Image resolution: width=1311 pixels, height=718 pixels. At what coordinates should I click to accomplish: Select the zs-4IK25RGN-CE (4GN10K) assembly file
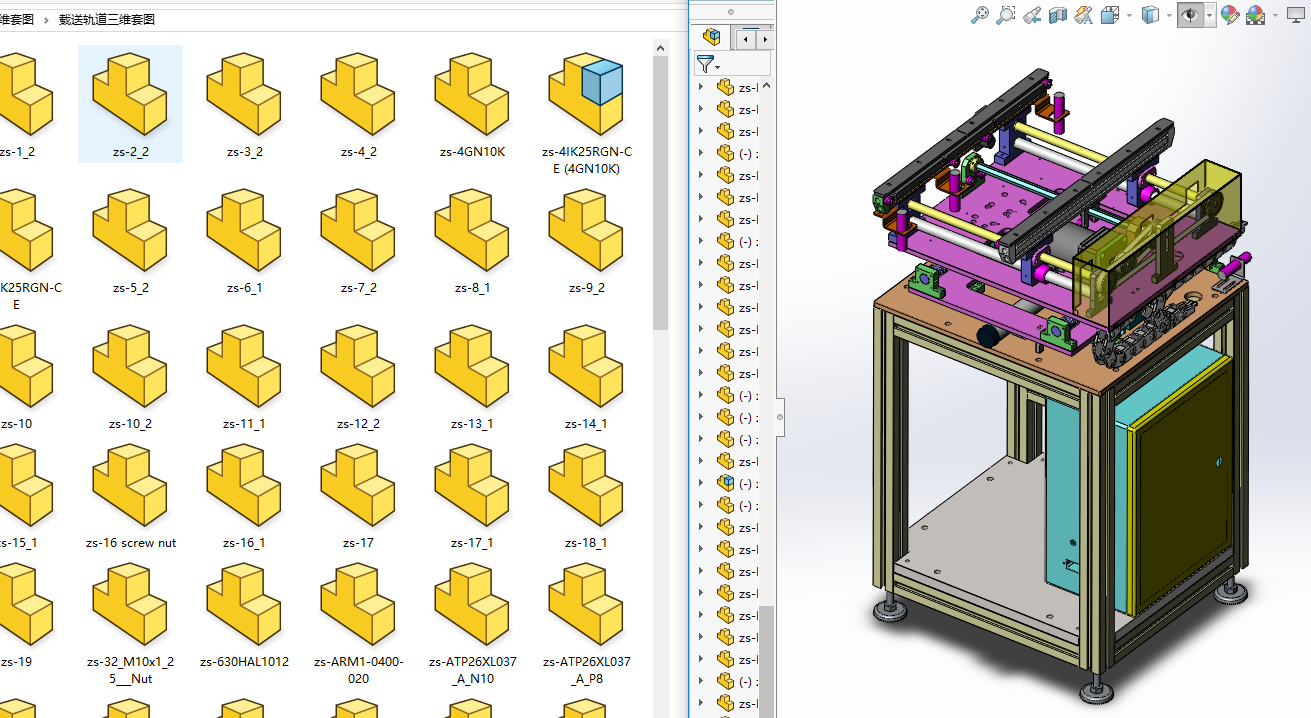(587, 113)
